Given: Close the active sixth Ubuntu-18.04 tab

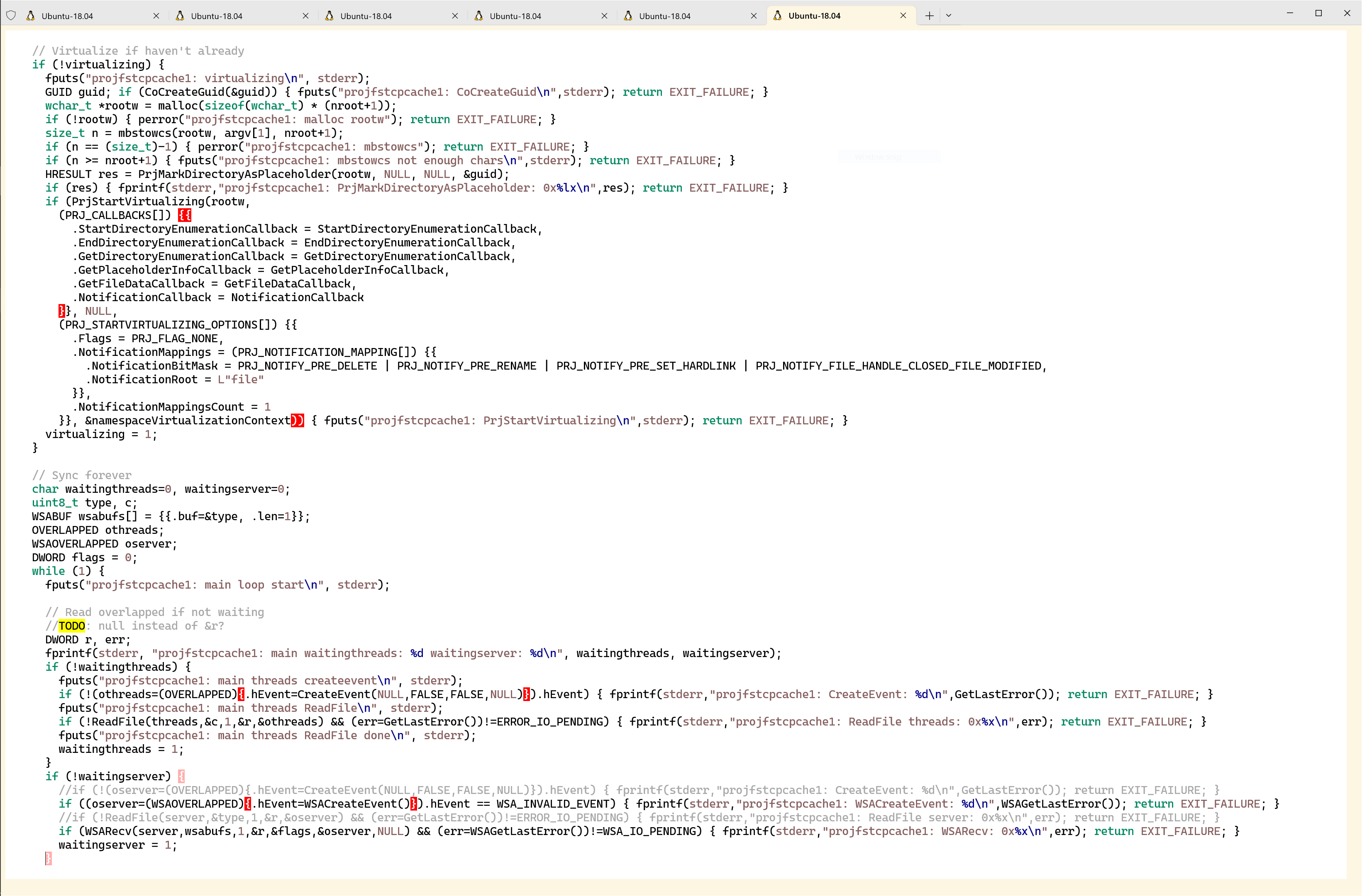Looking at the screenshot, I should (x=903, y=15).
